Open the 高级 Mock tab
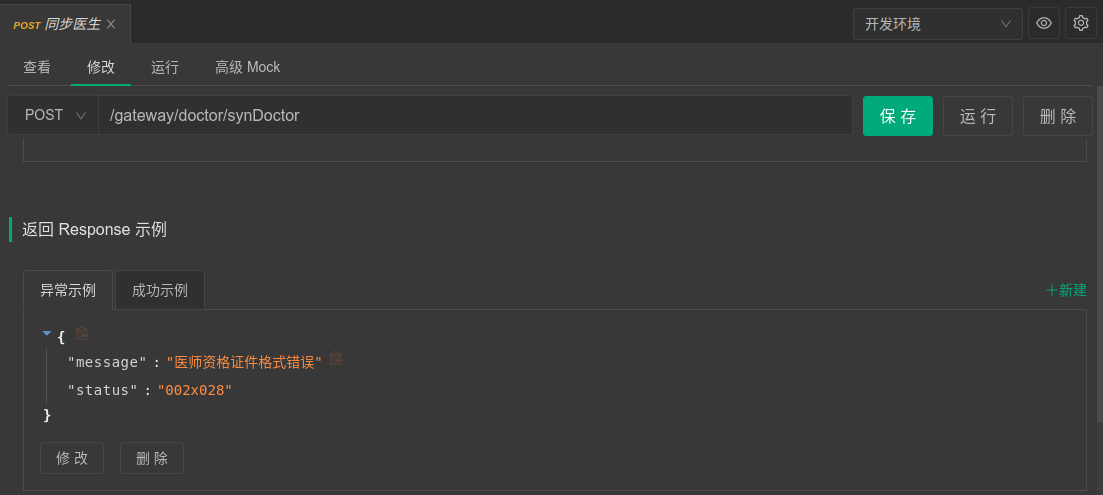Screen dimensions: 1103x495 click(x=247, y=67)
